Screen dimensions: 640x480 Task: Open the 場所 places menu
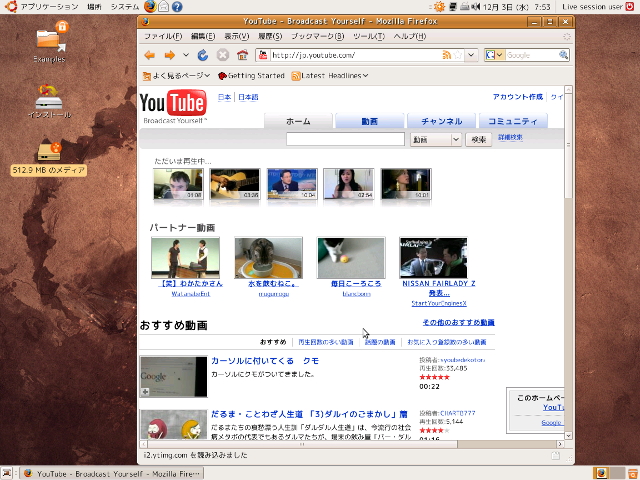pos(94,7)
